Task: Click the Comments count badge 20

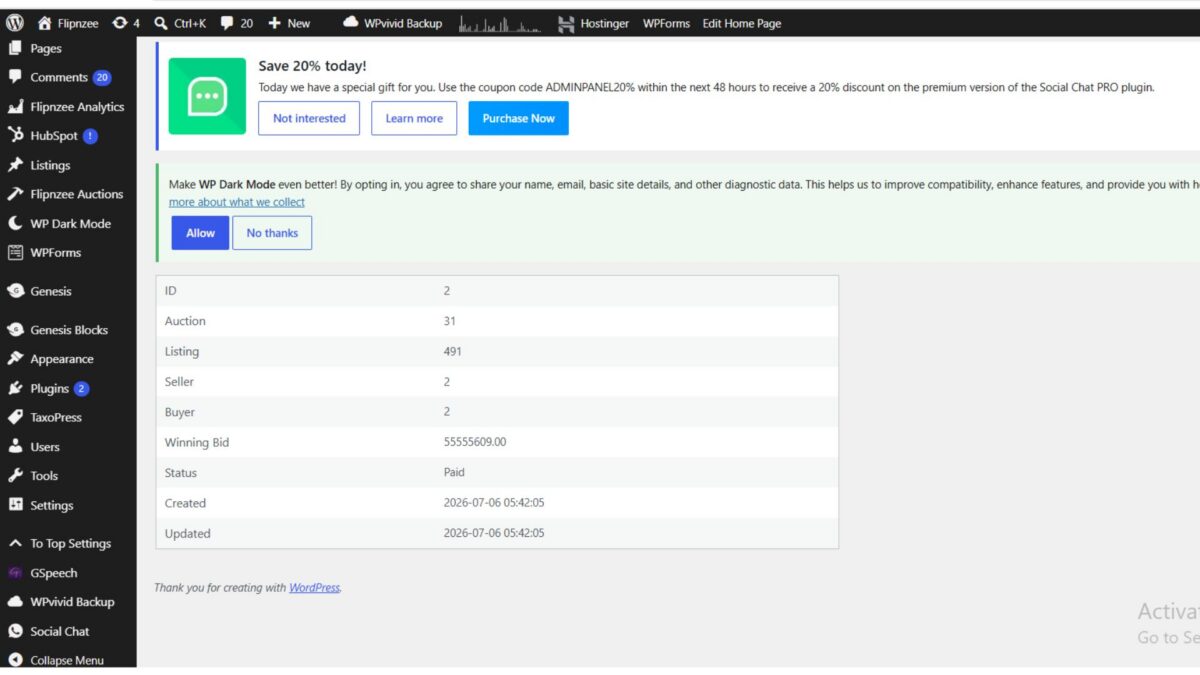Action: 102,77
